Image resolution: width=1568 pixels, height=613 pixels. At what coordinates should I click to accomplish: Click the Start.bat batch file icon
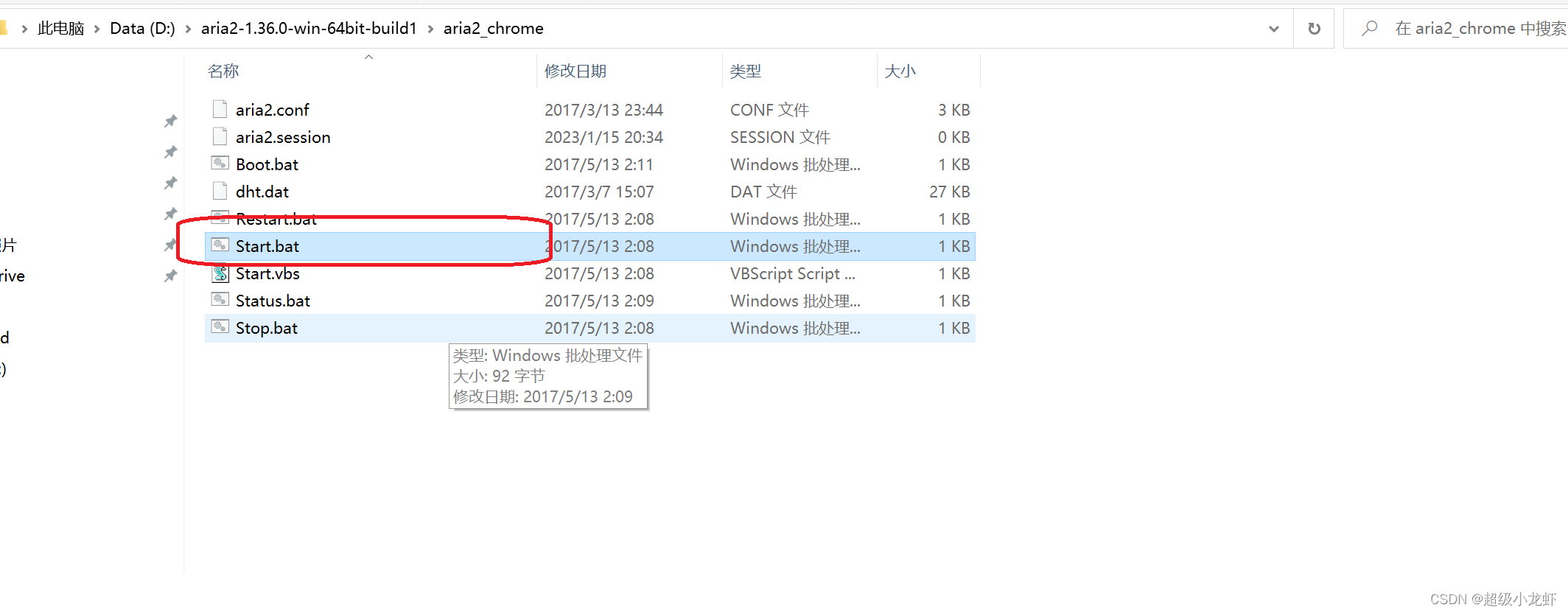[x=220, y=245]
